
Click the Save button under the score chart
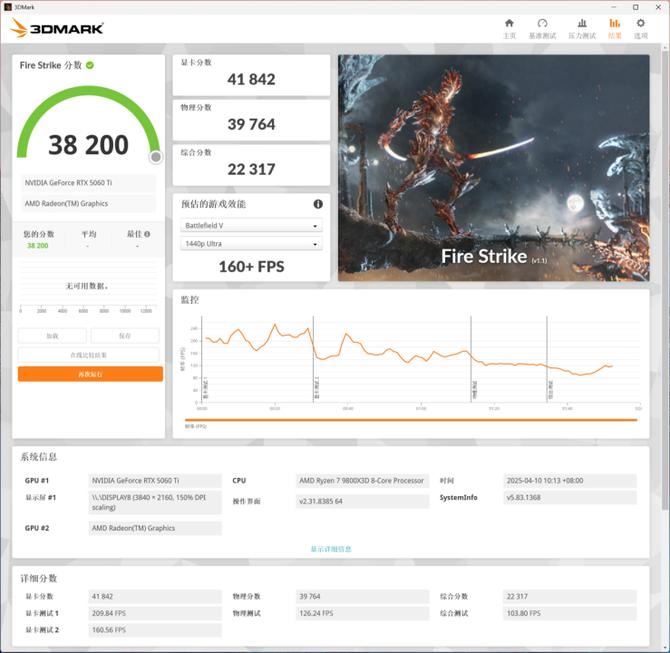pos(125,336)
